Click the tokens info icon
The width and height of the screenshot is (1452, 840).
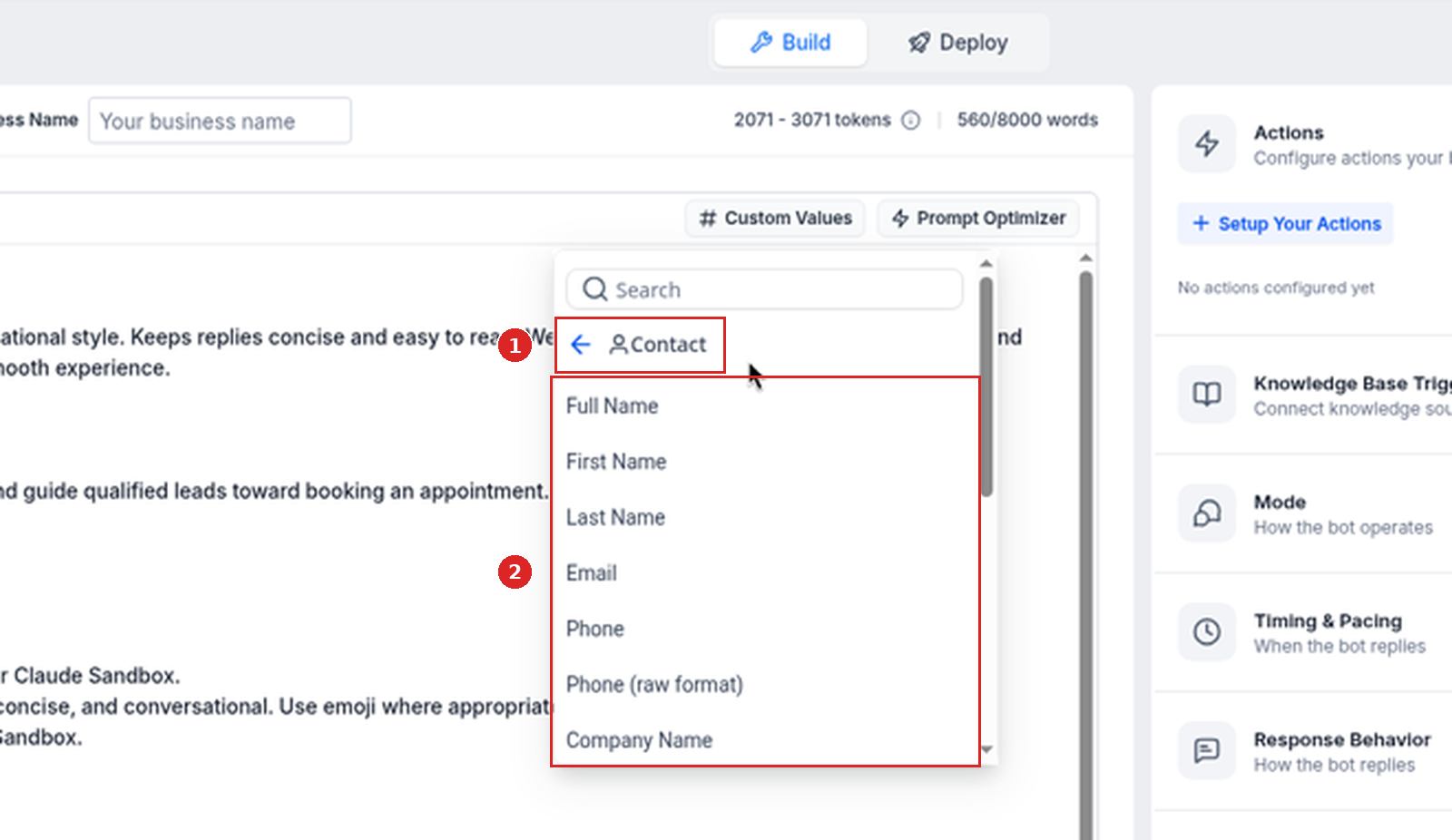coord(911,121)
